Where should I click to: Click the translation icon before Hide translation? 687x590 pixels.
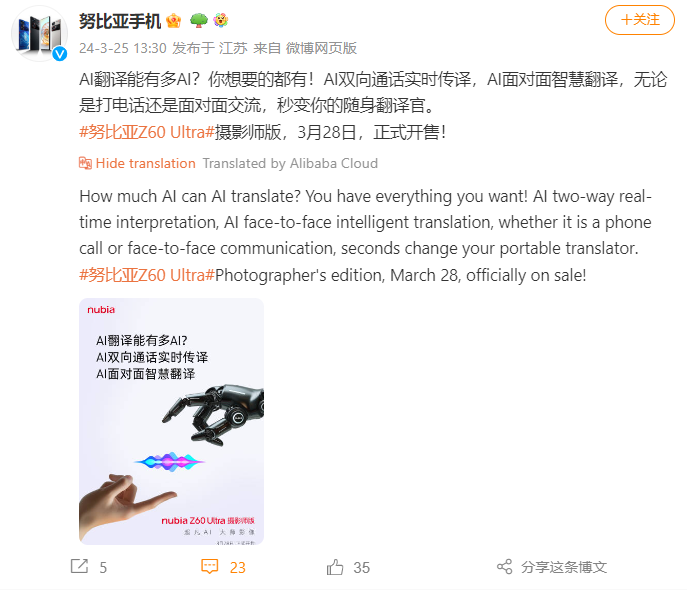85,163
